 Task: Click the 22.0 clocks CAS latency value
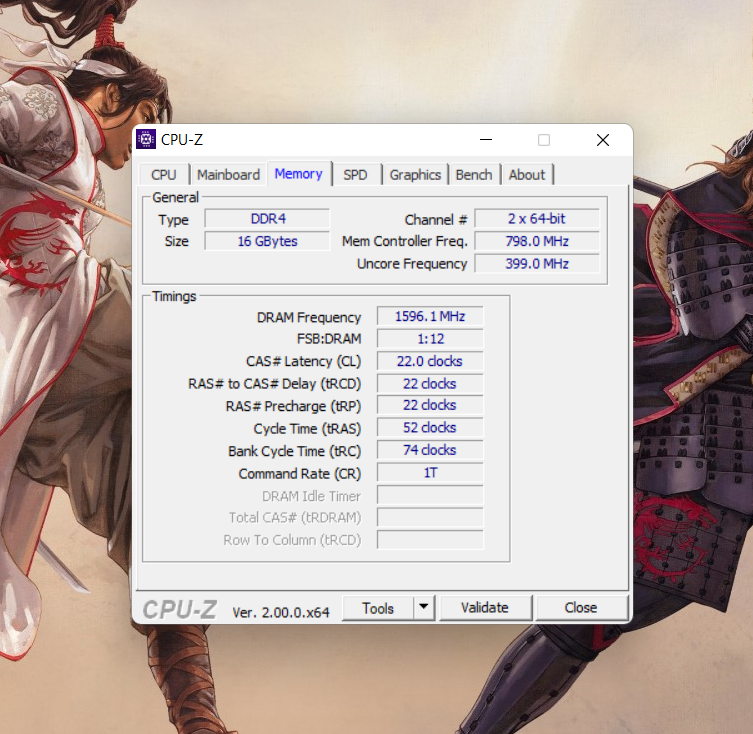click(x=430, y=361)
